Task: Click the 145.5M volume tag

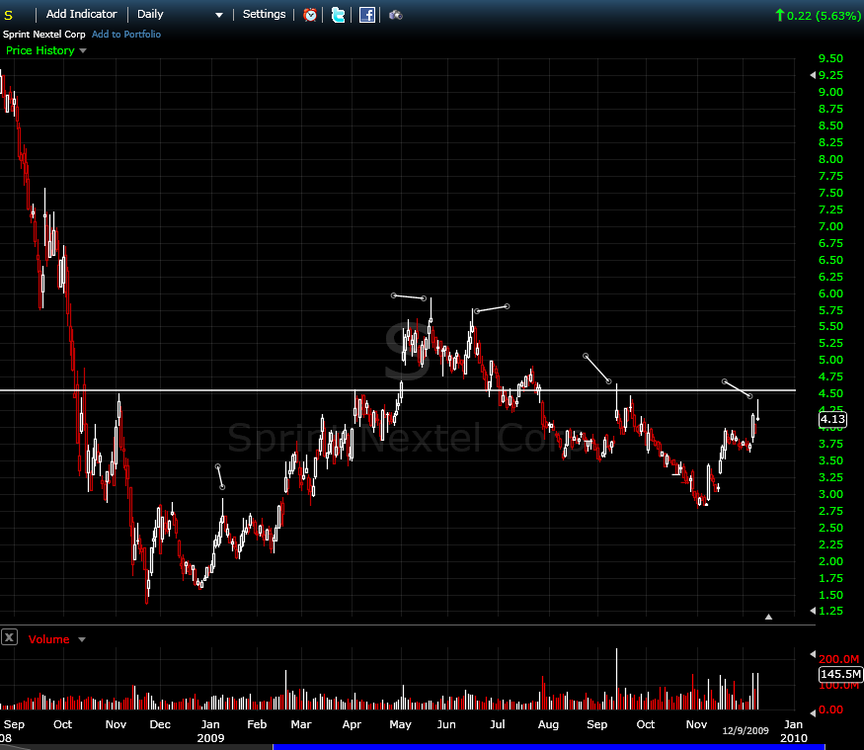Action: pyautogui.click(x=841, y=674)
